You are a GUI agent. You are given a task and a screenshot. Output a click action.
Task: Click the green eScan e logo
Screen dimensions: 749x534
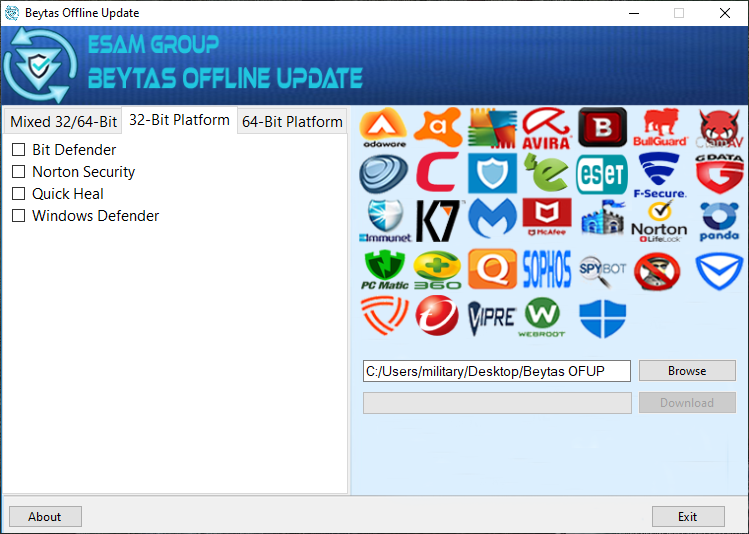(x=546, y=172)
